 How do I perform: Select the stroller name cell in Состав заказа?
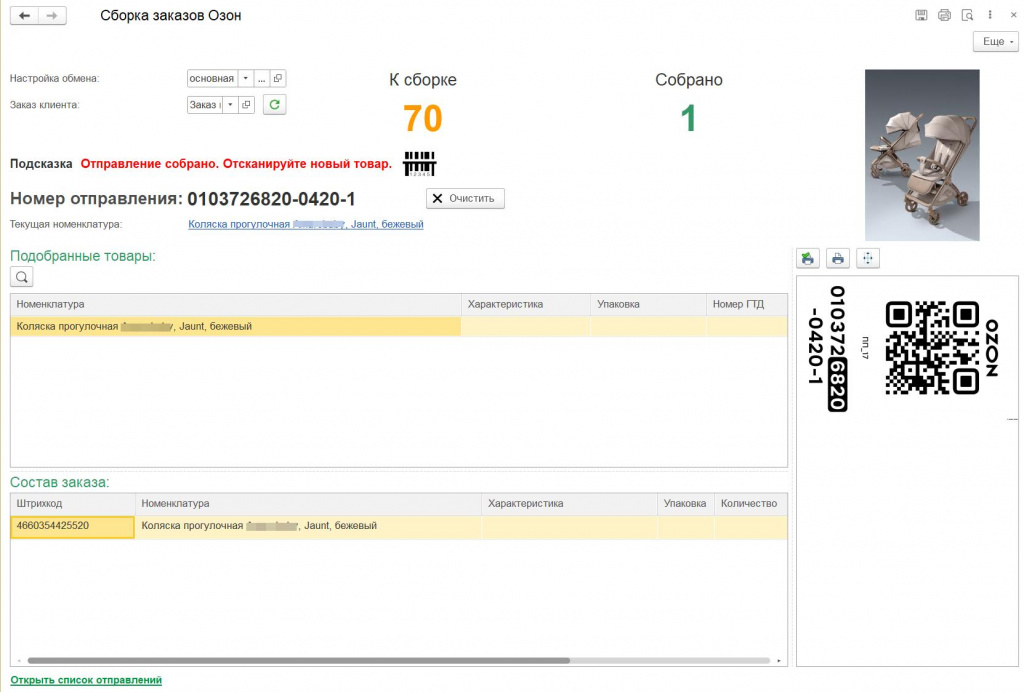point(308,526)
